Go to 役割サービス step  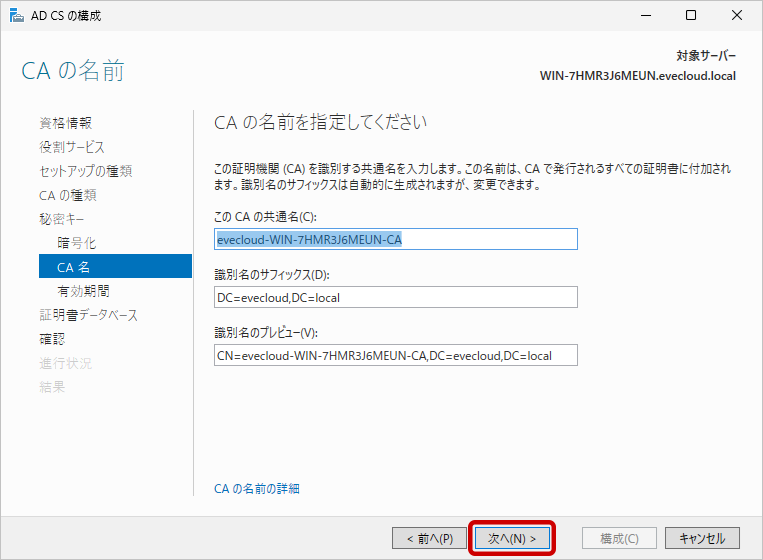tap(71, 147)
